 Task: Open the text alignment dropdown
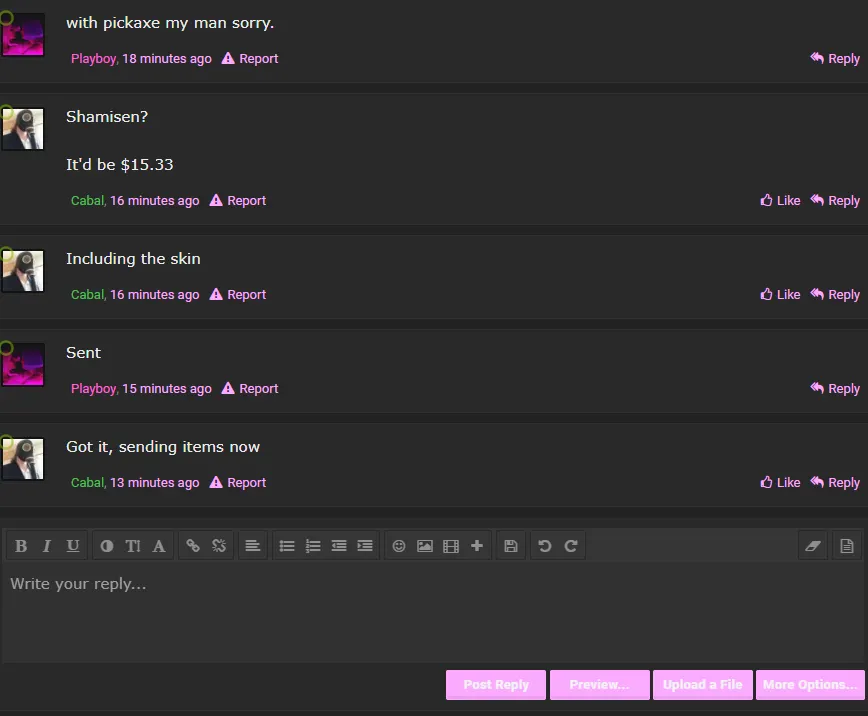[253, 546]
